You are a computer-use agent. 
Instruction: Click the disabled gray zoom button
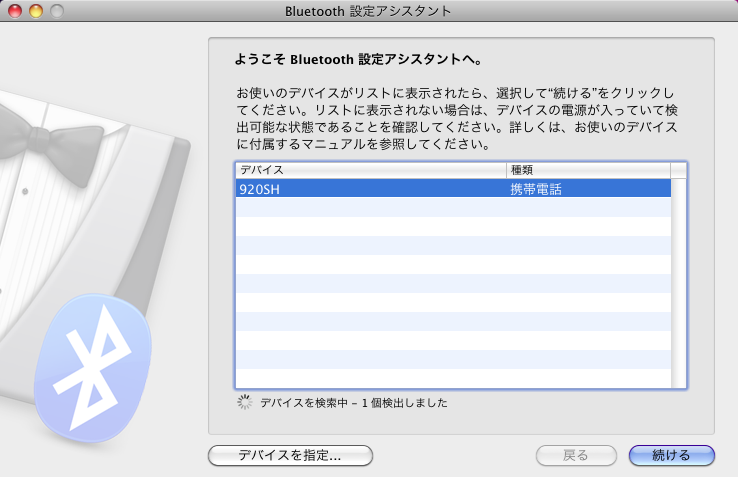[x=56, y=11]
